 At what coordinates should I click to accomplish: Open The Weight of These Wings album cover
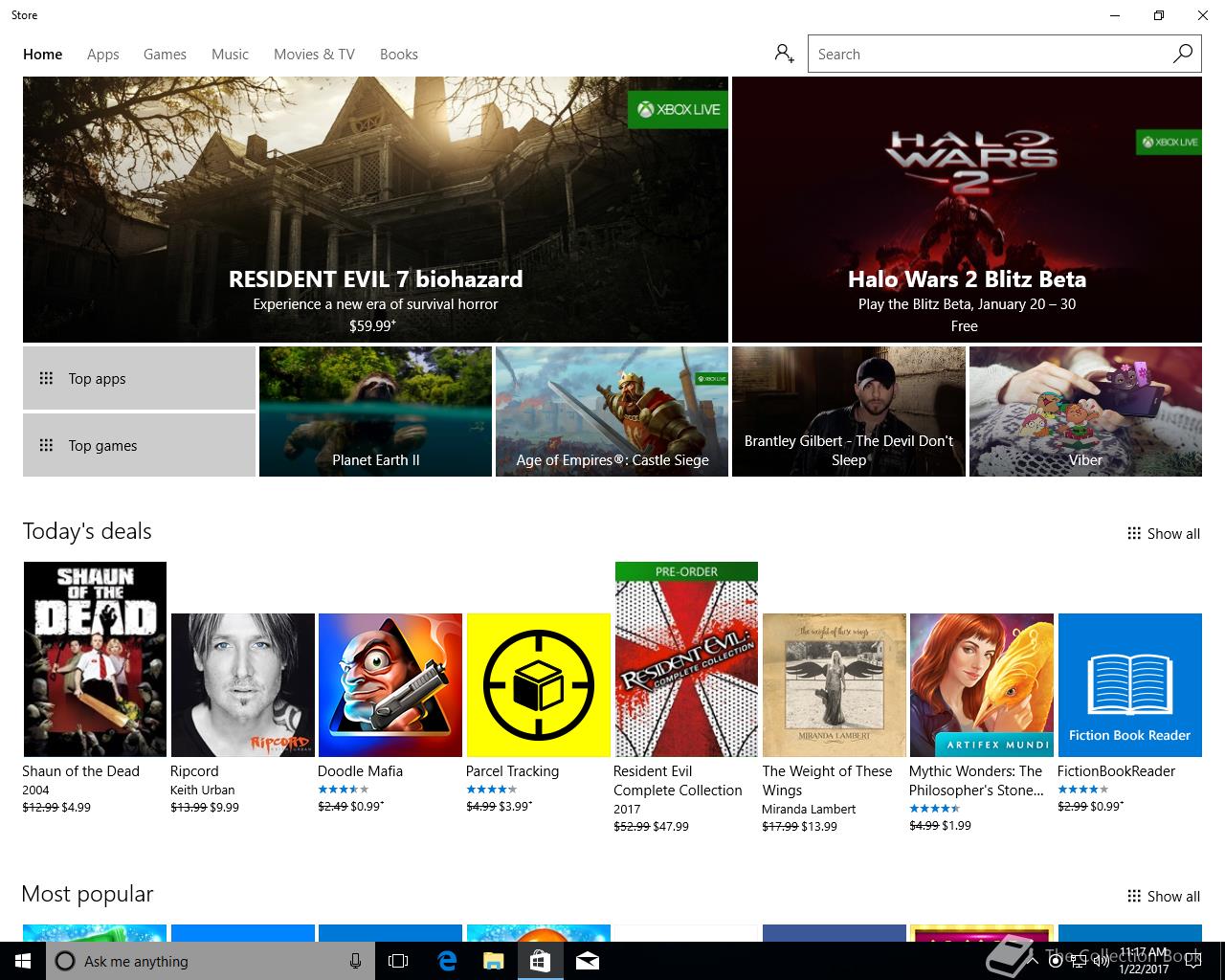tap(834, 685)
